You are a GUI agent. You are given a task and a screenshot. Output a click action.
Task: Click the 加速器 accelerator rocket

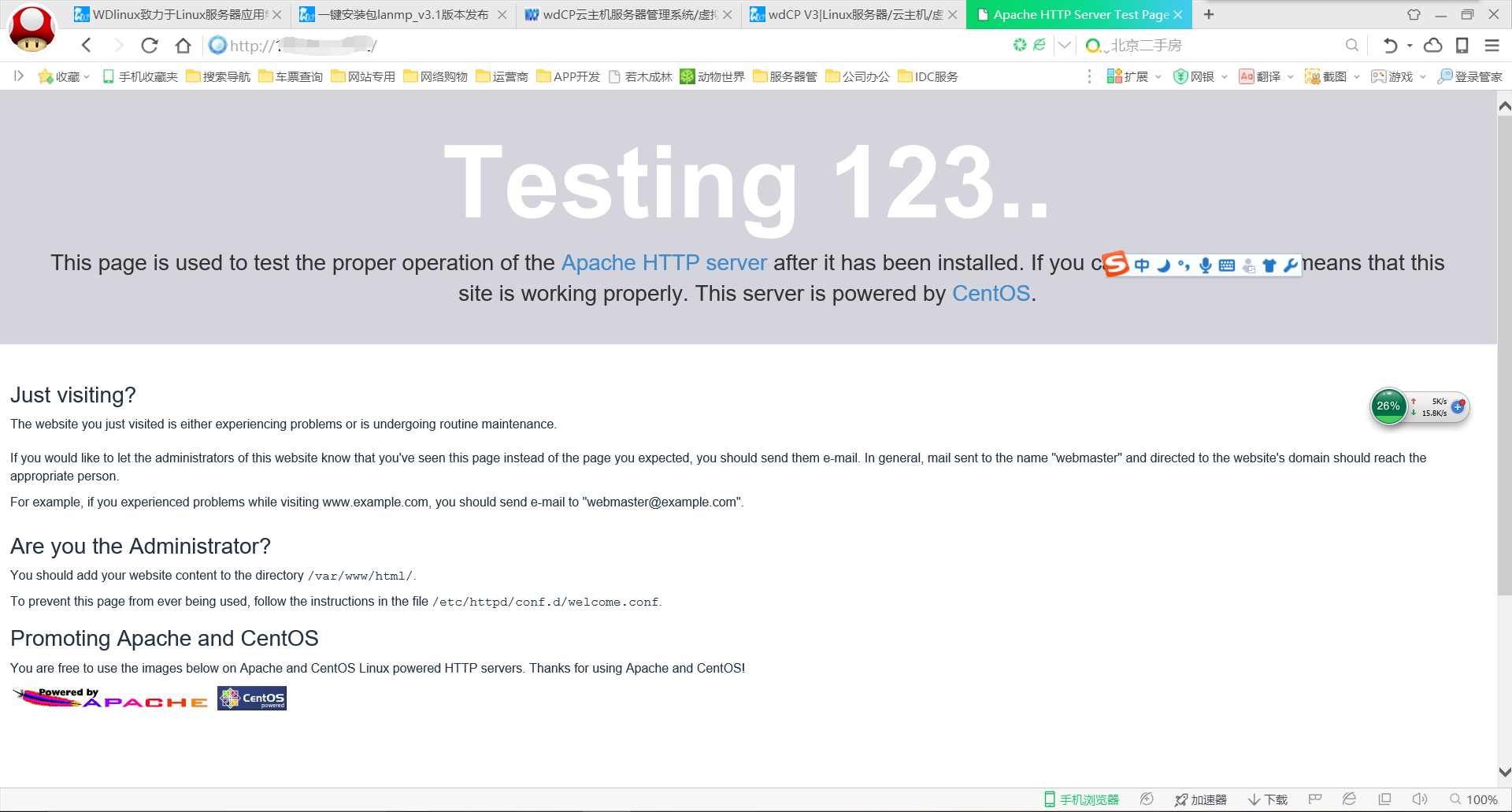(1200, 799)
